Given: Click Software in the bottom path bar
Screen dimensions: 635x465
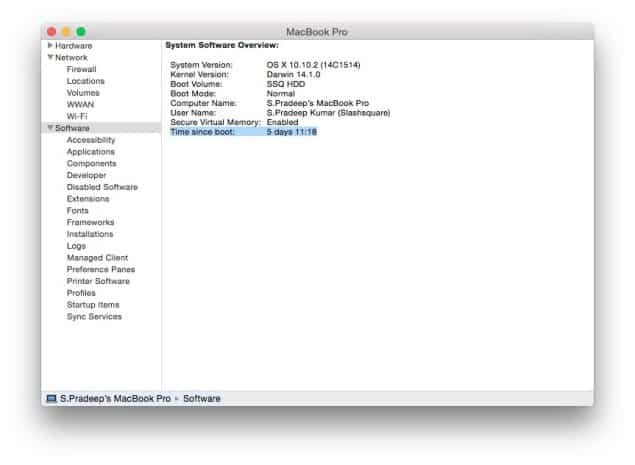Looking at the screenshot, I should pyautogui.click(x=202, y=399).
